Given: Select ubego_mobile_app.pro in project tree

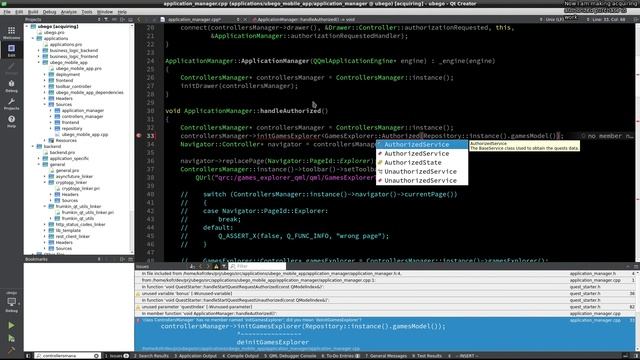Looking at the screenshot, I should (x=78, y=69).
